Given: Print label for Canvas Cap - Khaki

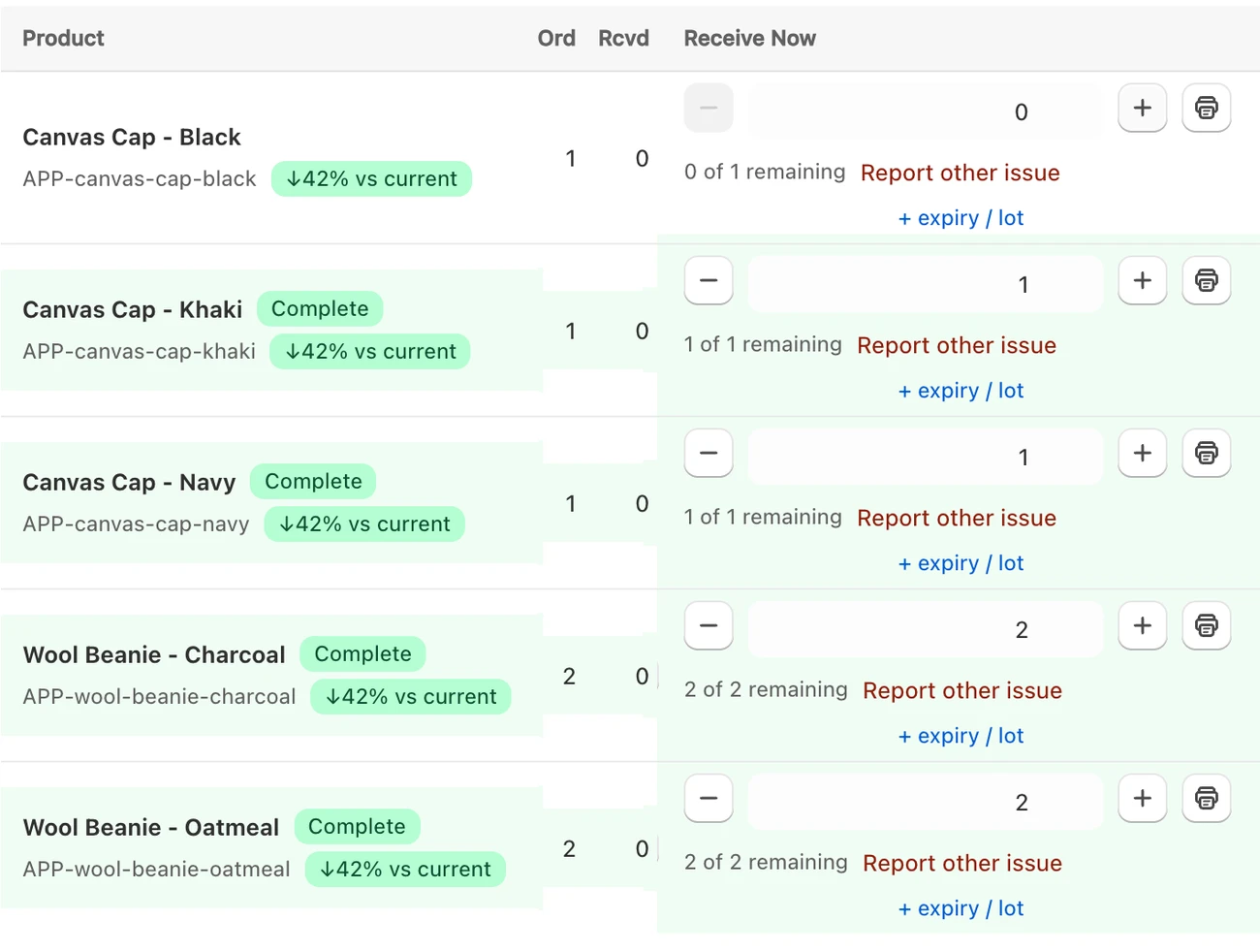Looking at the screenshot, I should [1206, 280].
